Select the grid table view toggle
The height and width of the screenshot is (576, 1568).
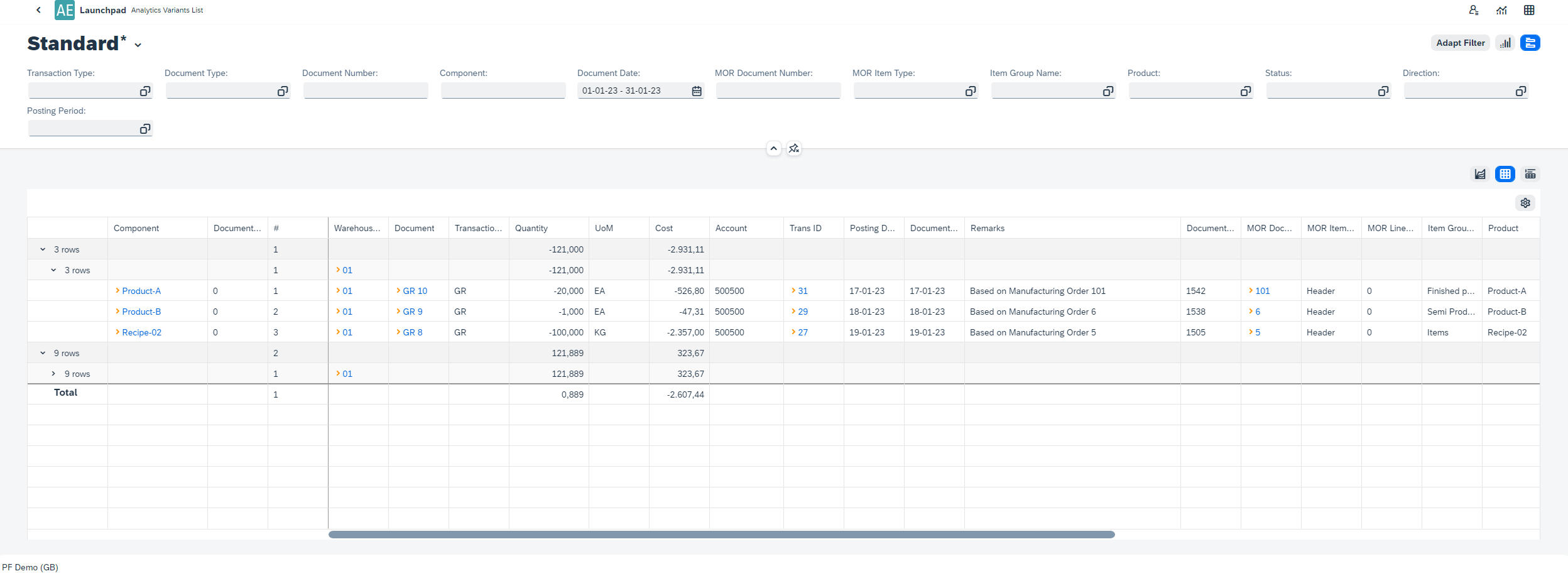pos(1505,174)
